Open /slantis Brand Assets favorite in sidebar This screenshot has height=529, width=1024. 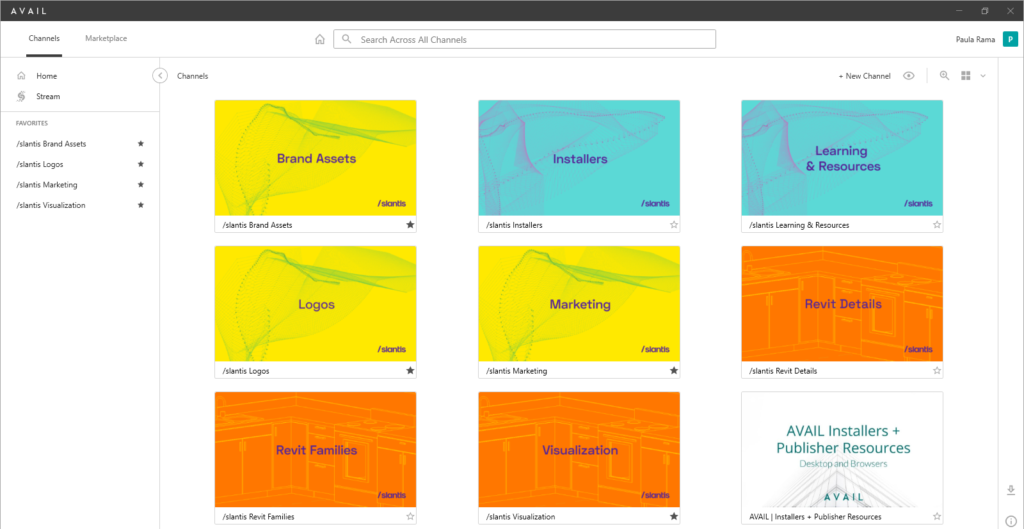point(51,144)
